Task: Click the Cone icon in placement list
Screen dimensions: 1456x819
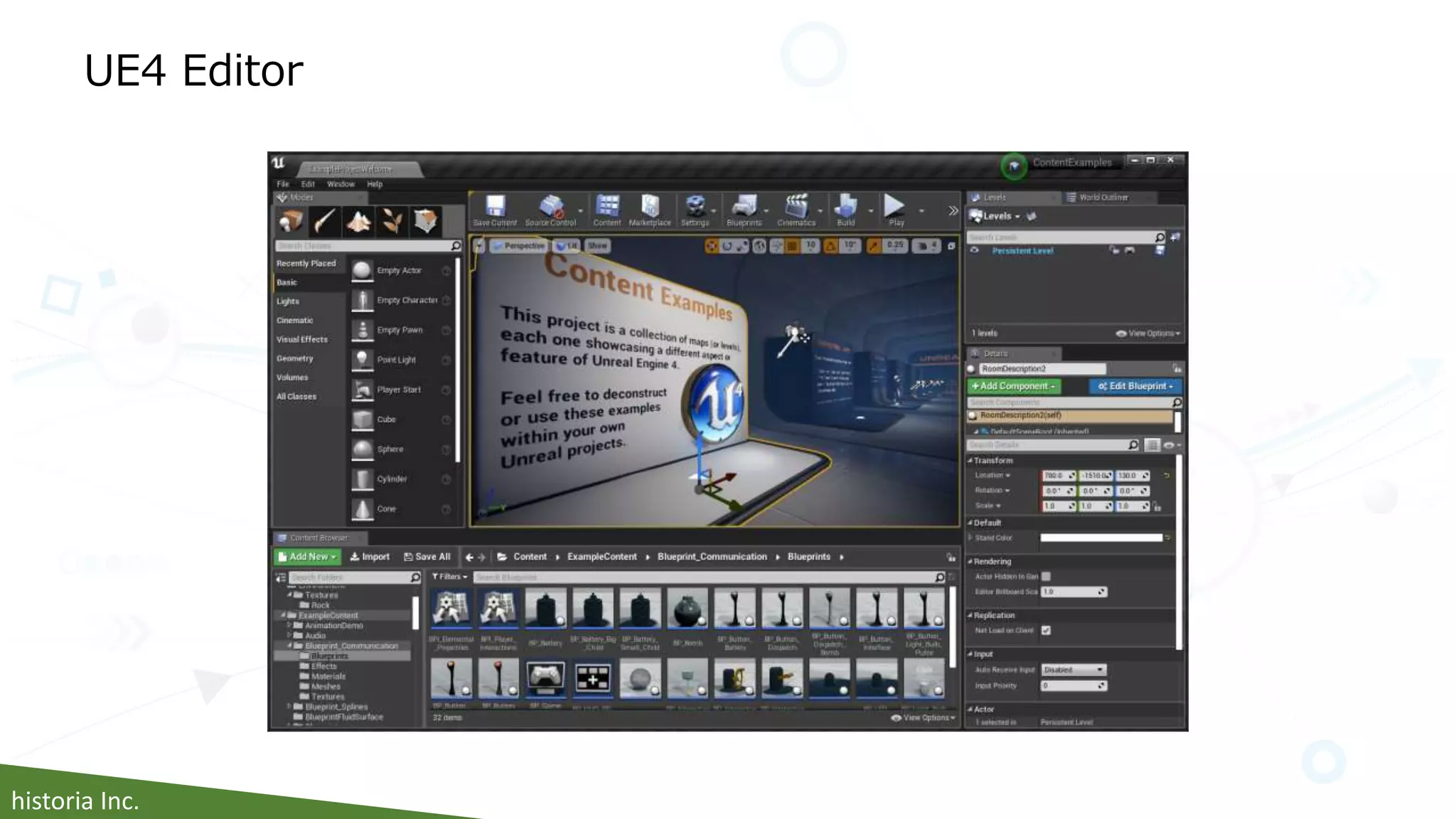Action: (x=363, y=509)
